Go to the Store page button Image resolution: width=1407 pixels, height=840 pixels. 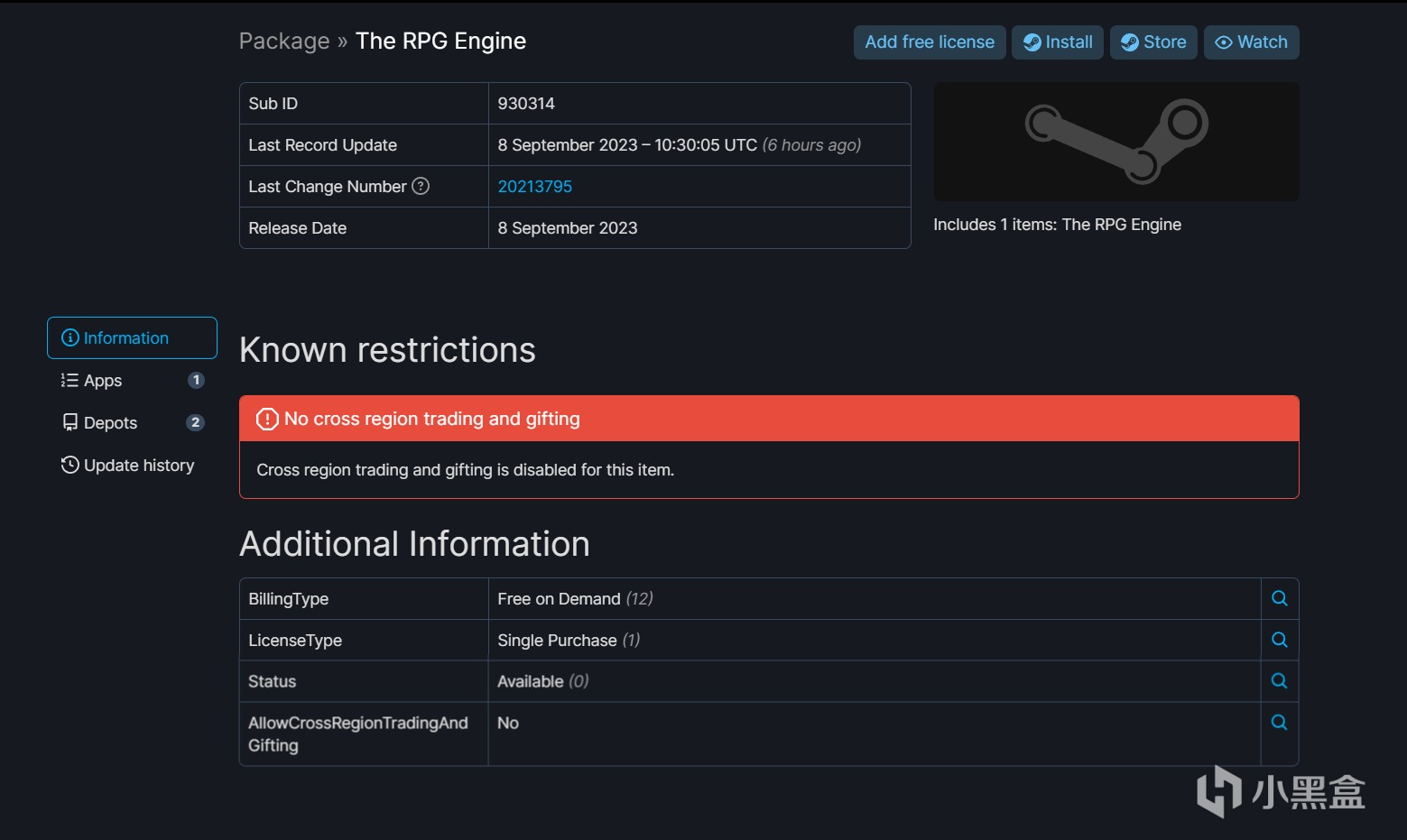pyautogui.click(x=1153, y=42)
